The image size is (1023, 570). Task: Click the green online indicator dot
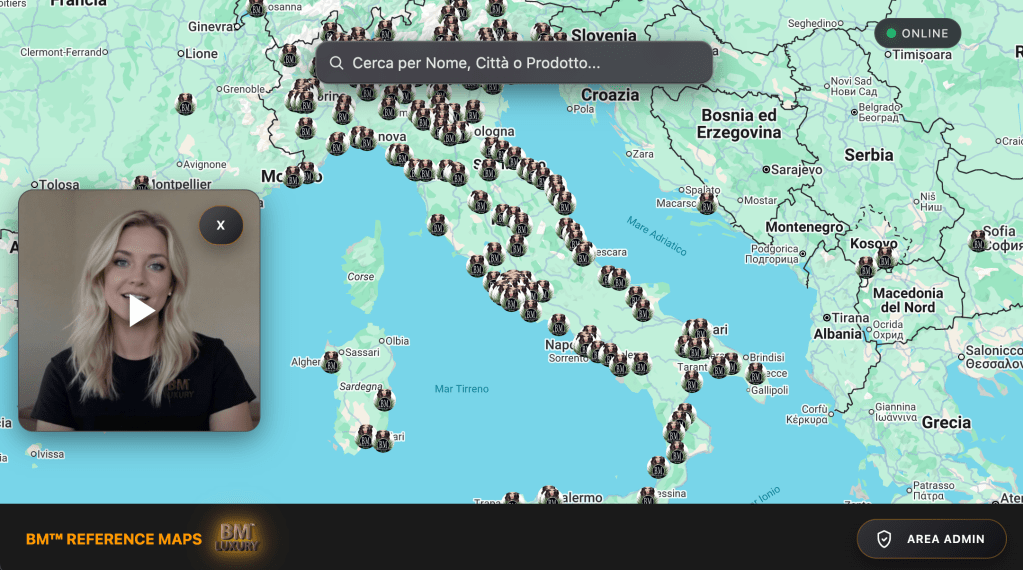click(891, 33)
